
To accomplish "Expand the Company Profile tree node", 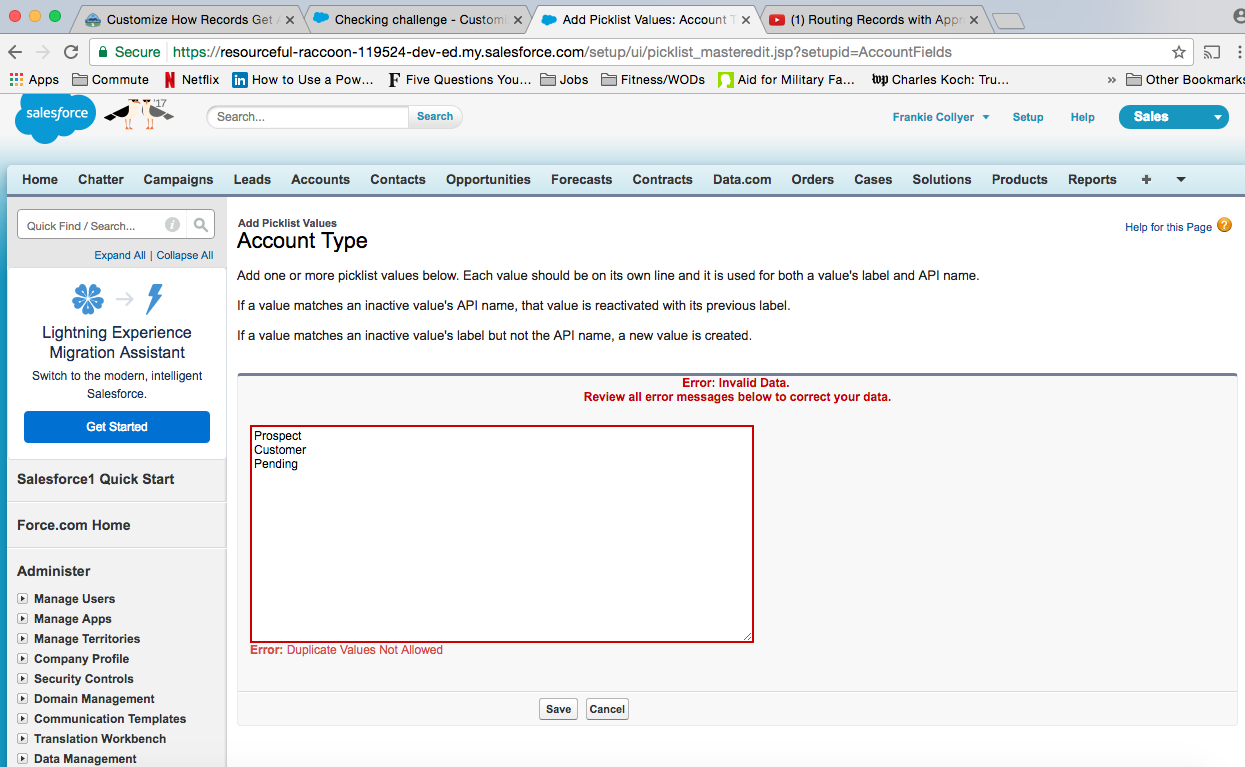I will tap(22, 659).
